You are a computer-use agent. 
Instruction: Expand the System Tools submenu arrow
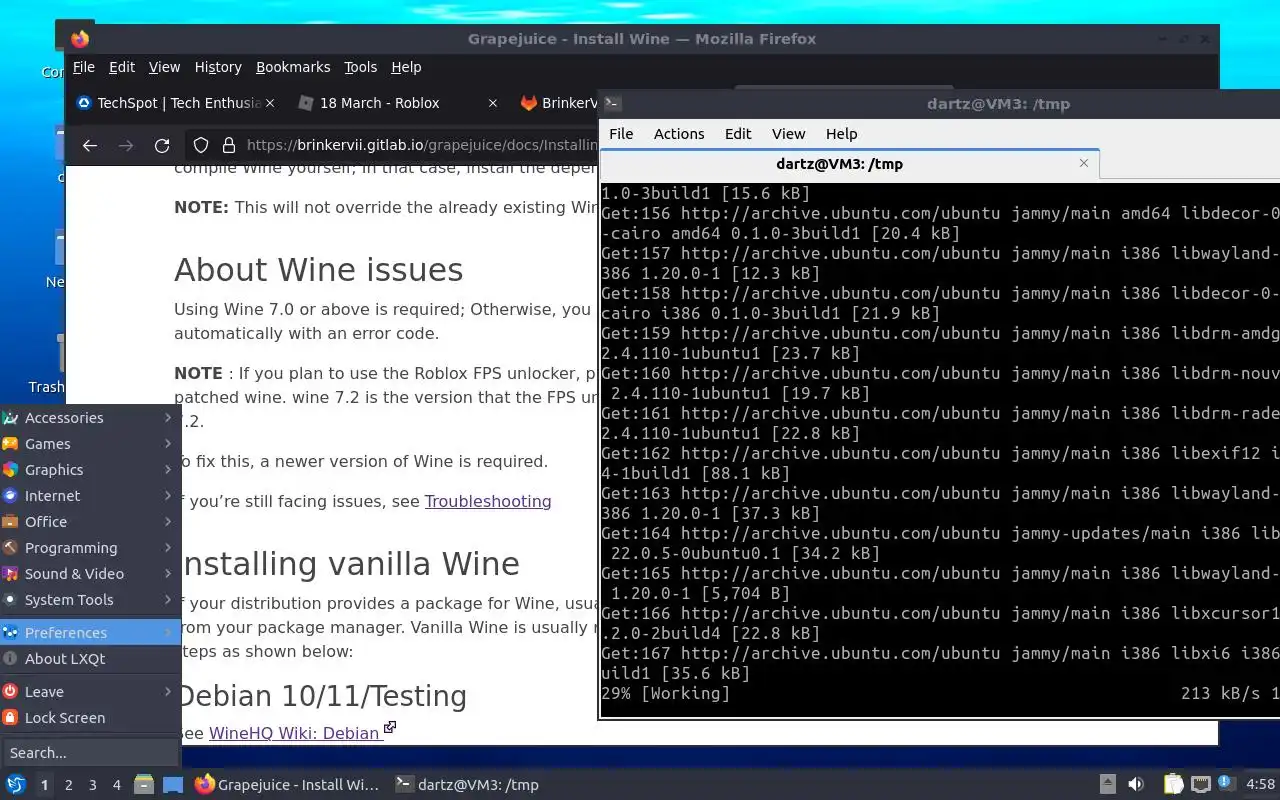pos(168,600)
